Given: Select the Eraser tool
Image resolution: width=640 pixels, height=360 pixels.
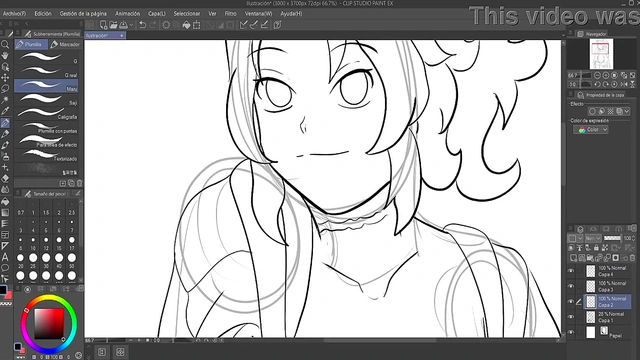Looking at the screenshot, I should click(x=5, y=178).
